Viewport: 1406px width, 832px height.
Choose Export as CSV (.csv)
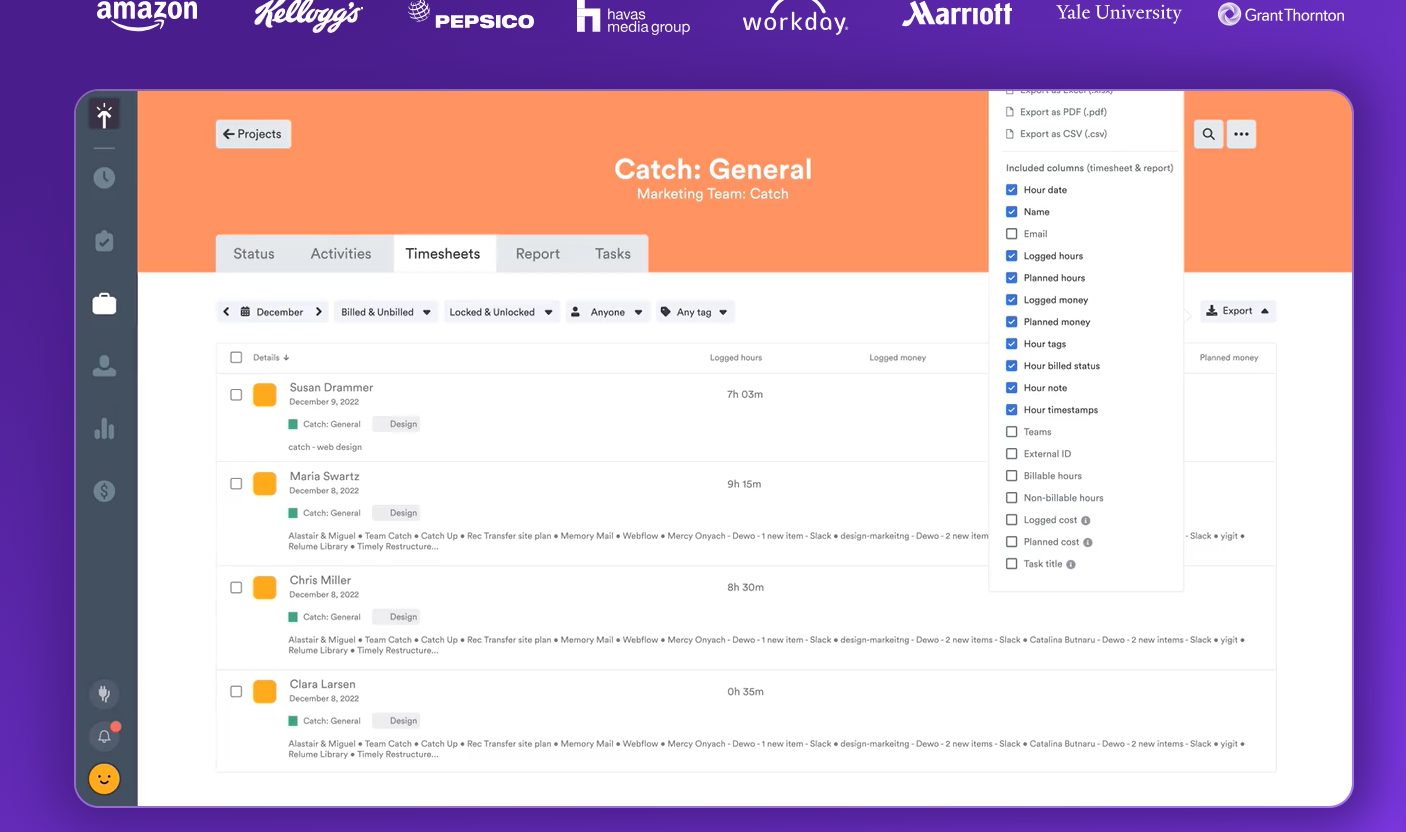click(1056, 134)
